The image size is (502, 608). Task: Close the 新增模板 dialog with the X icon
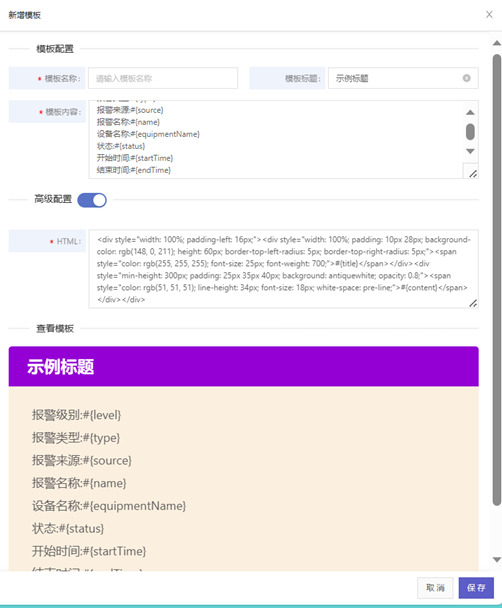coord(489,15)
